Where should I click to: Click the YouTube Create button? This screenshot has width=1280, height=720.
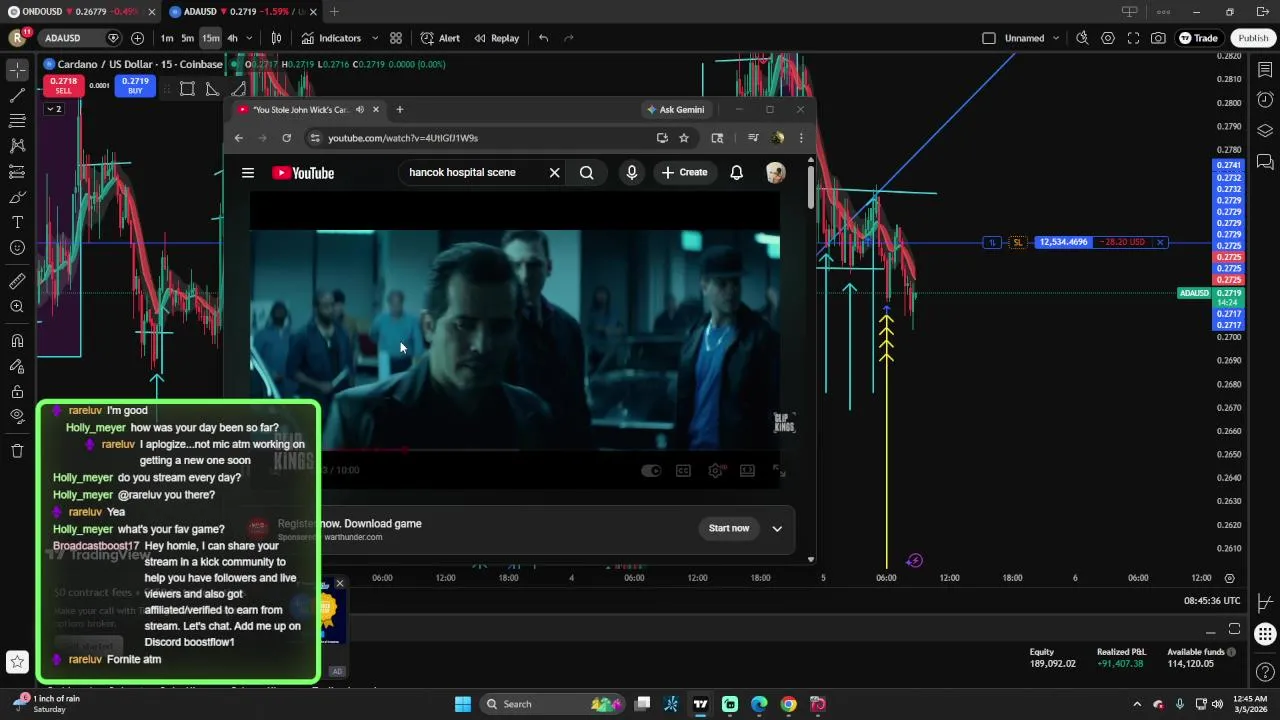click(x=684, y=172)
